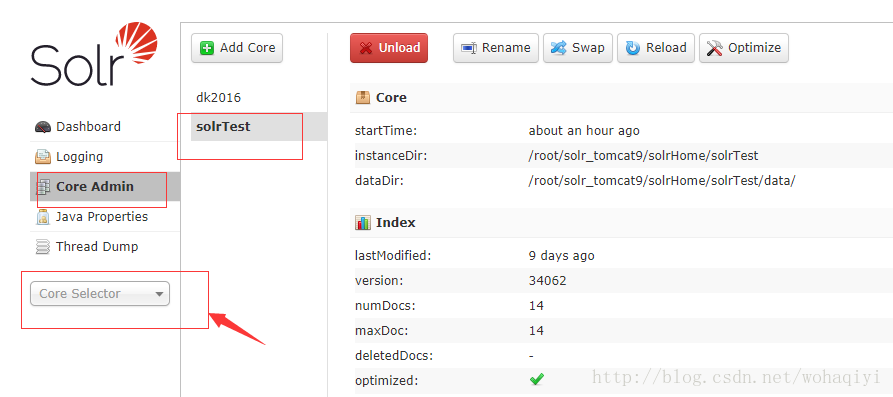Screen dimensions: 893x397
Task: Click the Add Core button
Action: coord(237,48)
